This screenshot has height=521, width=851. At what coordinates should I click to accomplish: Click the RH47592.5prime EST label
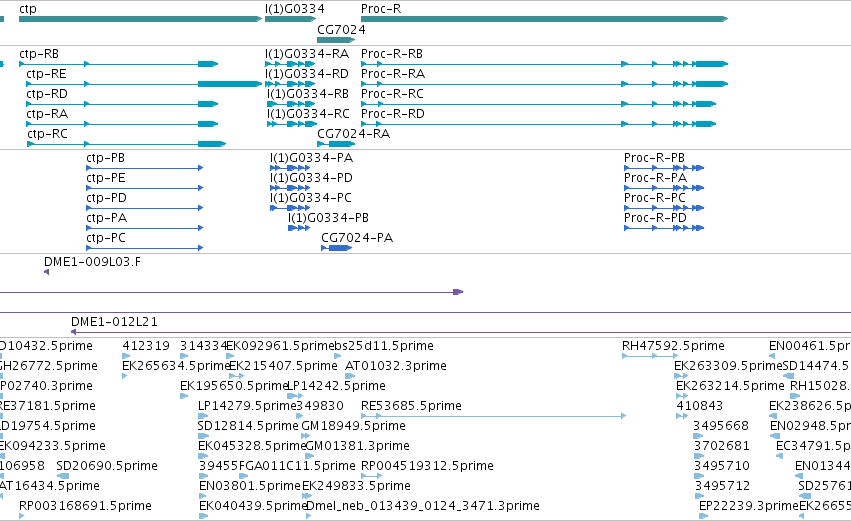pyautogui.click(x=673, y=346)
